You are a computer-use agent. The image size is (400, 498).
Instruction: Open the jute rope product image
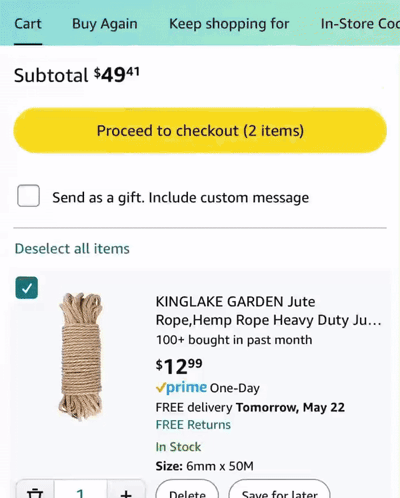click(x=81, y=355)
